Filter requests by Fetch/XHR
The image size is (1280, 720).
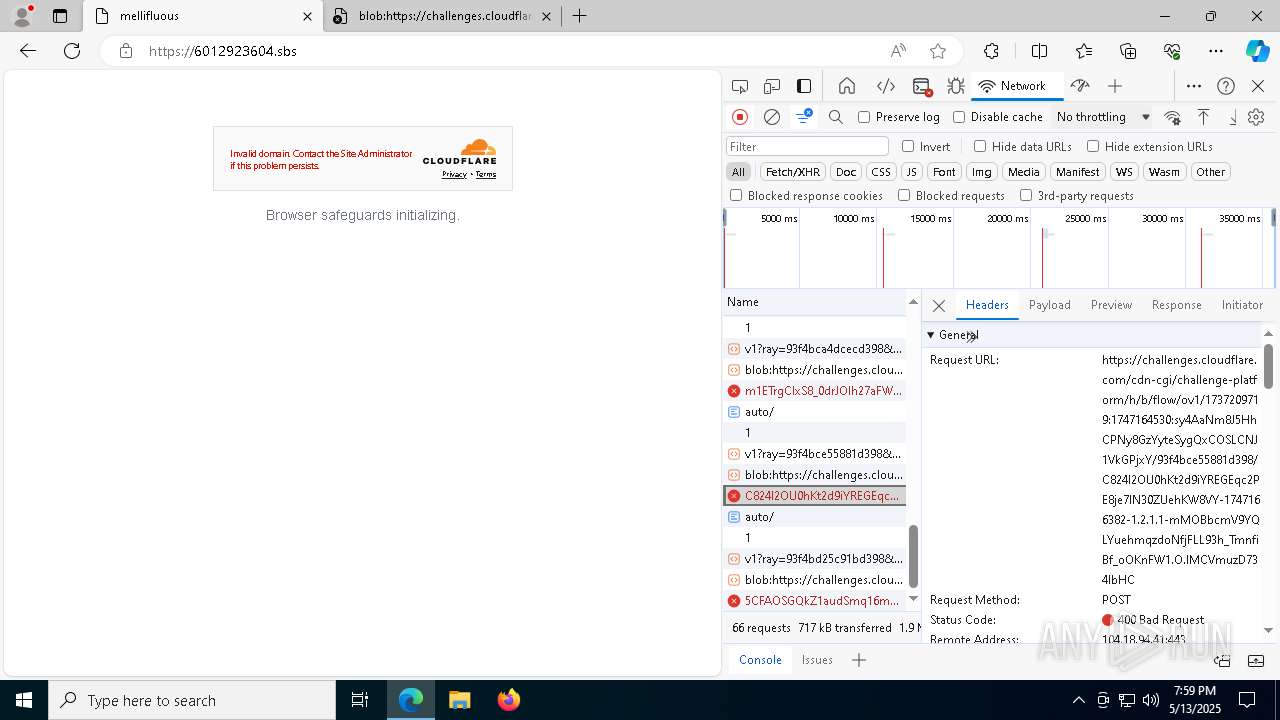tap(793, 172)
